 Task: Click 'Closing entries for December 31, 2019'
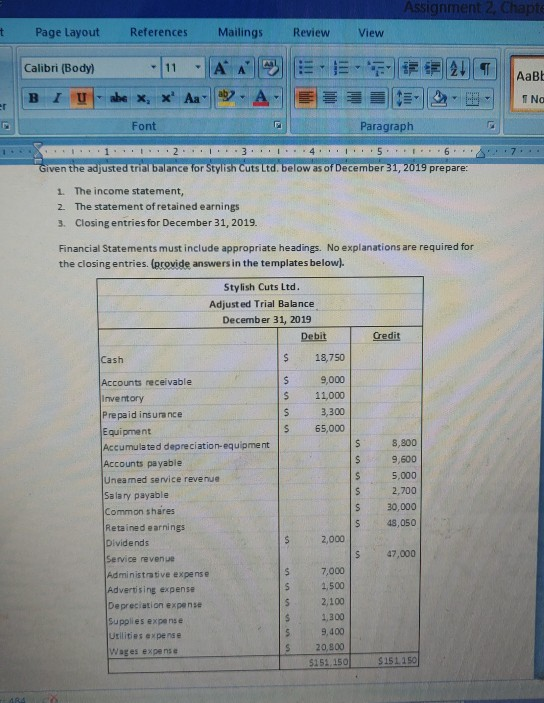166,223
